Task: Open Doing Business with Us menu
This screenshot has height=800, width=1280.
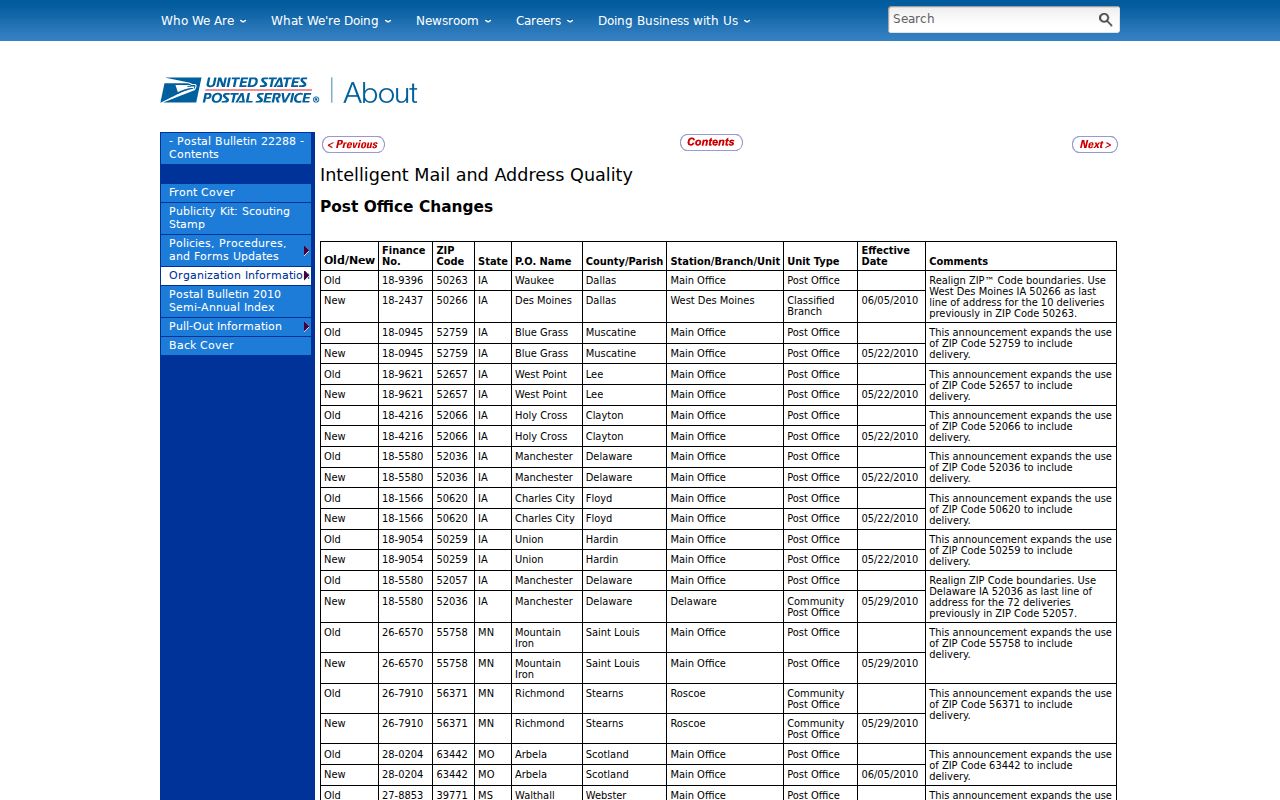Action: 674,20
